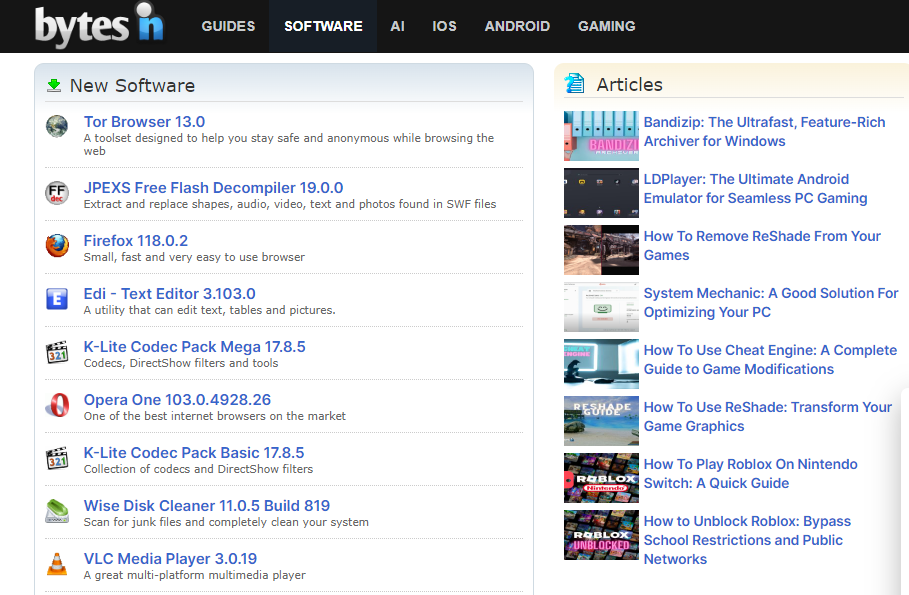Go to the AI nav tab

(397, 26)
